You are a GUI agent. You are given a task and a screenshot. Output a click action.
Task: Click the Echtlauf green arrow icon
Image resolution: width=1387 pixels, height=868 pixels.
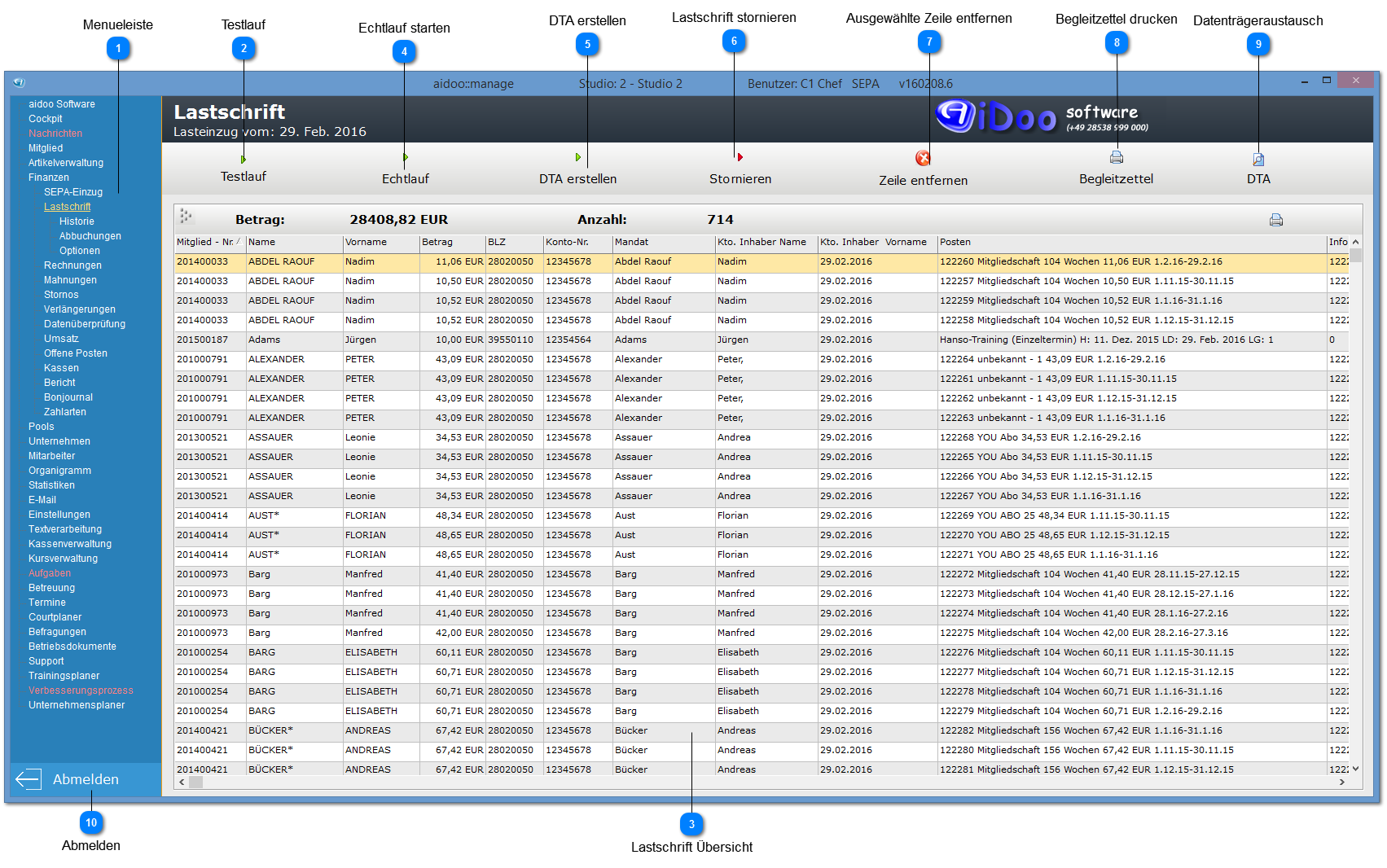click(405, 157)
